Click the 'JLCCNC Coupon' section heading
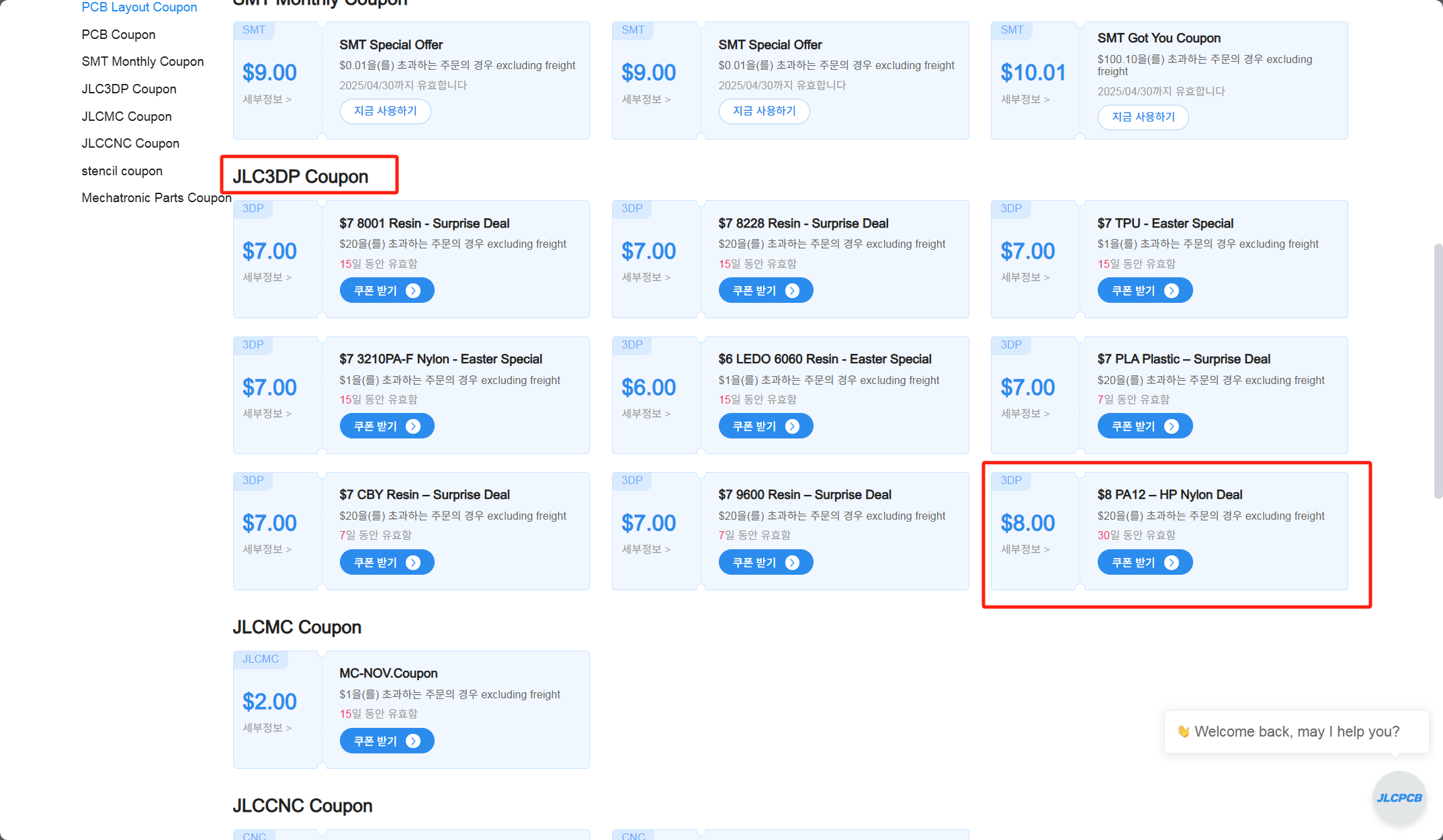This screenshot has height=840, width=1443. point(302,806)
